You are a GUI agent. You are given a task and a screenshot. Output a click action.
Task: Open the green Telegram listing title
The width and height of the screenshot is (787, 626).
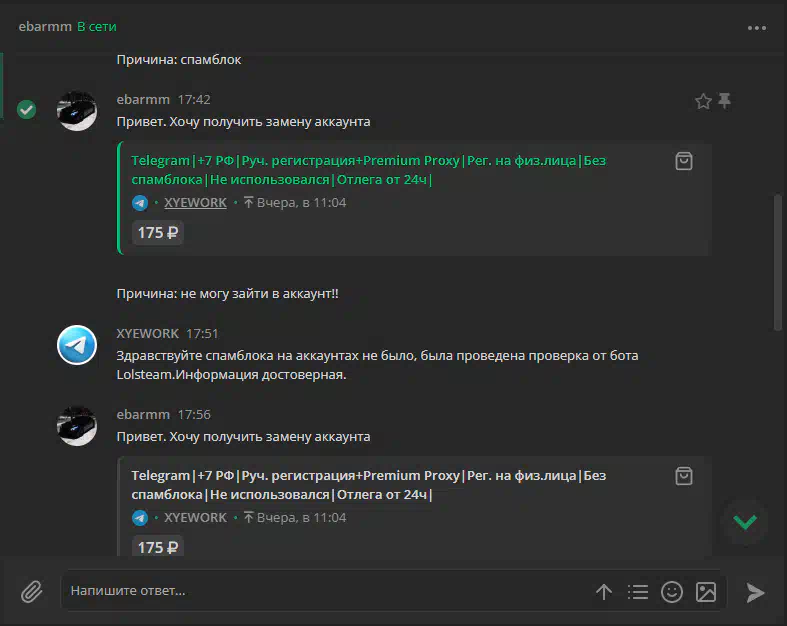(x=368, y=170)
